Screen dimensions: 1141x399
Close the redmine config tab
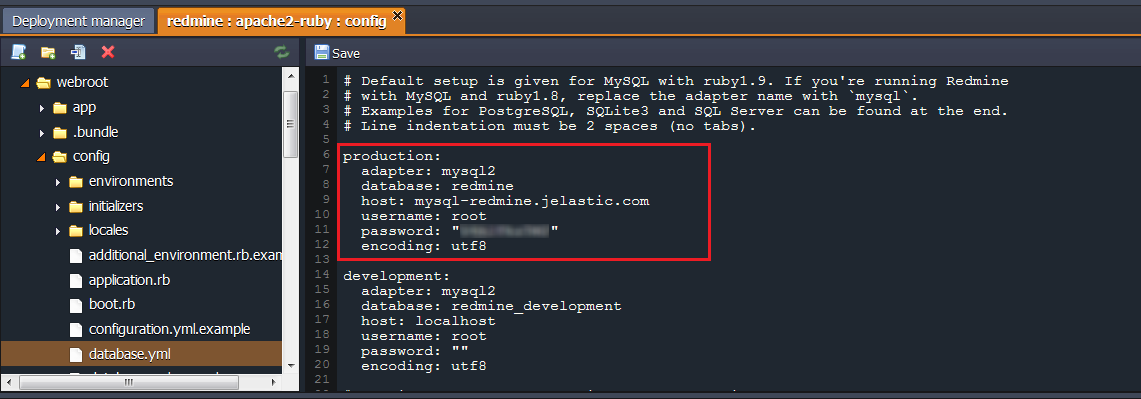pyautogui.click(x=397, y=15)
